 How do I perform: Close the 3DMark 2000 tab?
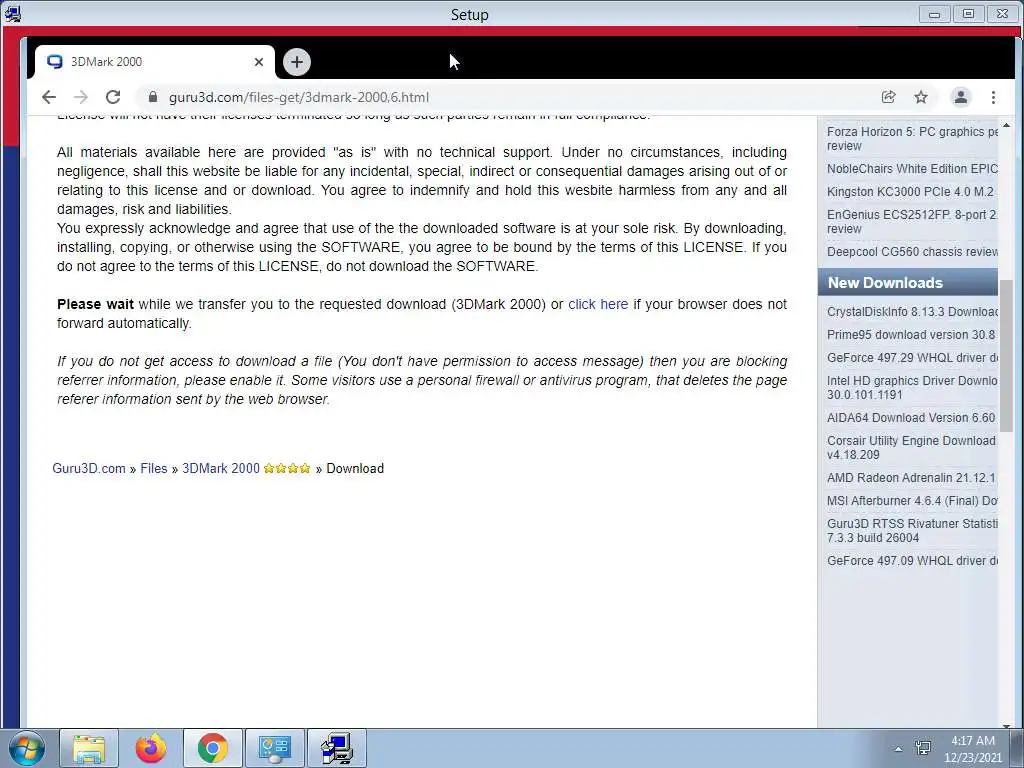[x=259, y=62]
